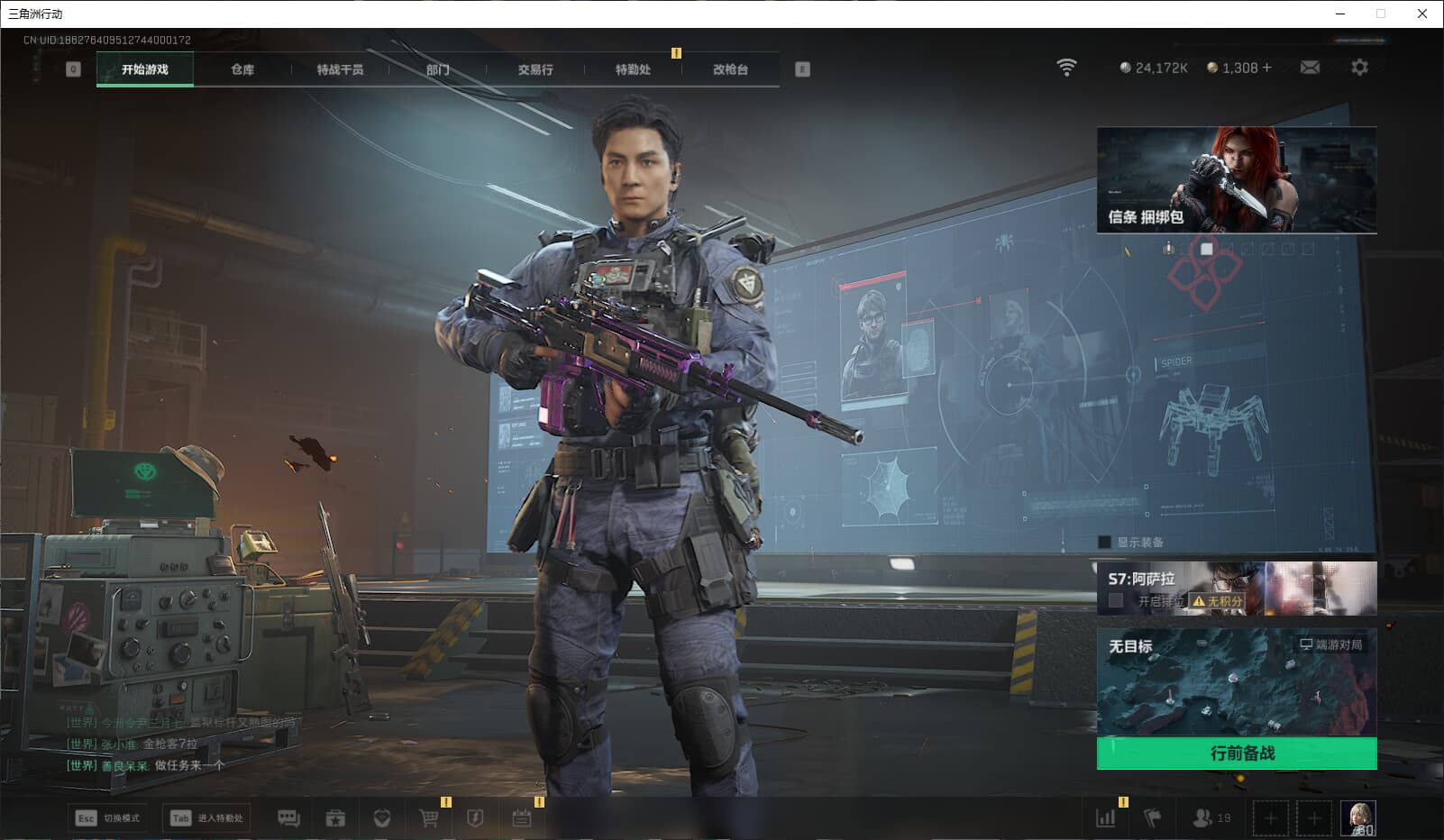Image resolution: width=1444 pixels, height=840 pixels.
Task: Open the calendar events icon
Action: pyautogui.click(x=522, y=818)
